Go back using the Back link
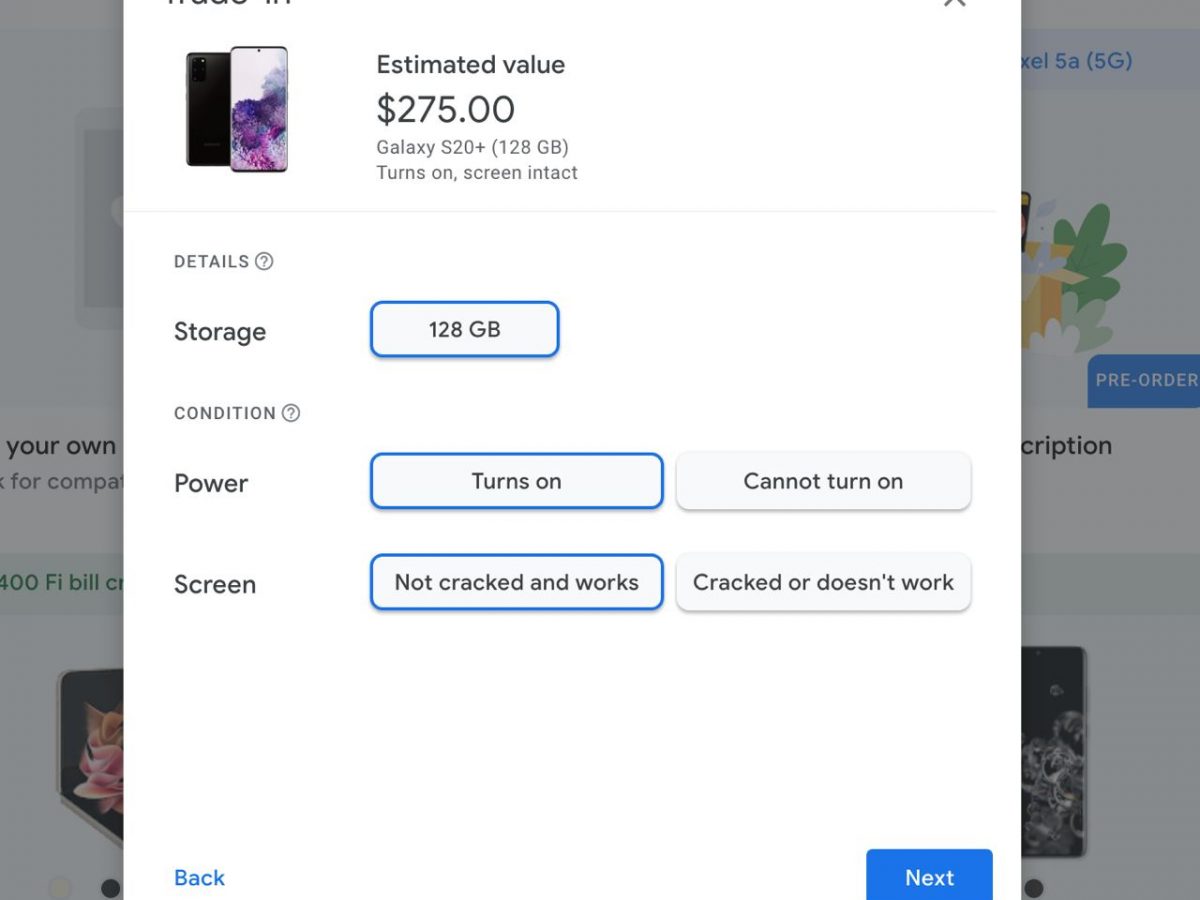 (199, 877)
